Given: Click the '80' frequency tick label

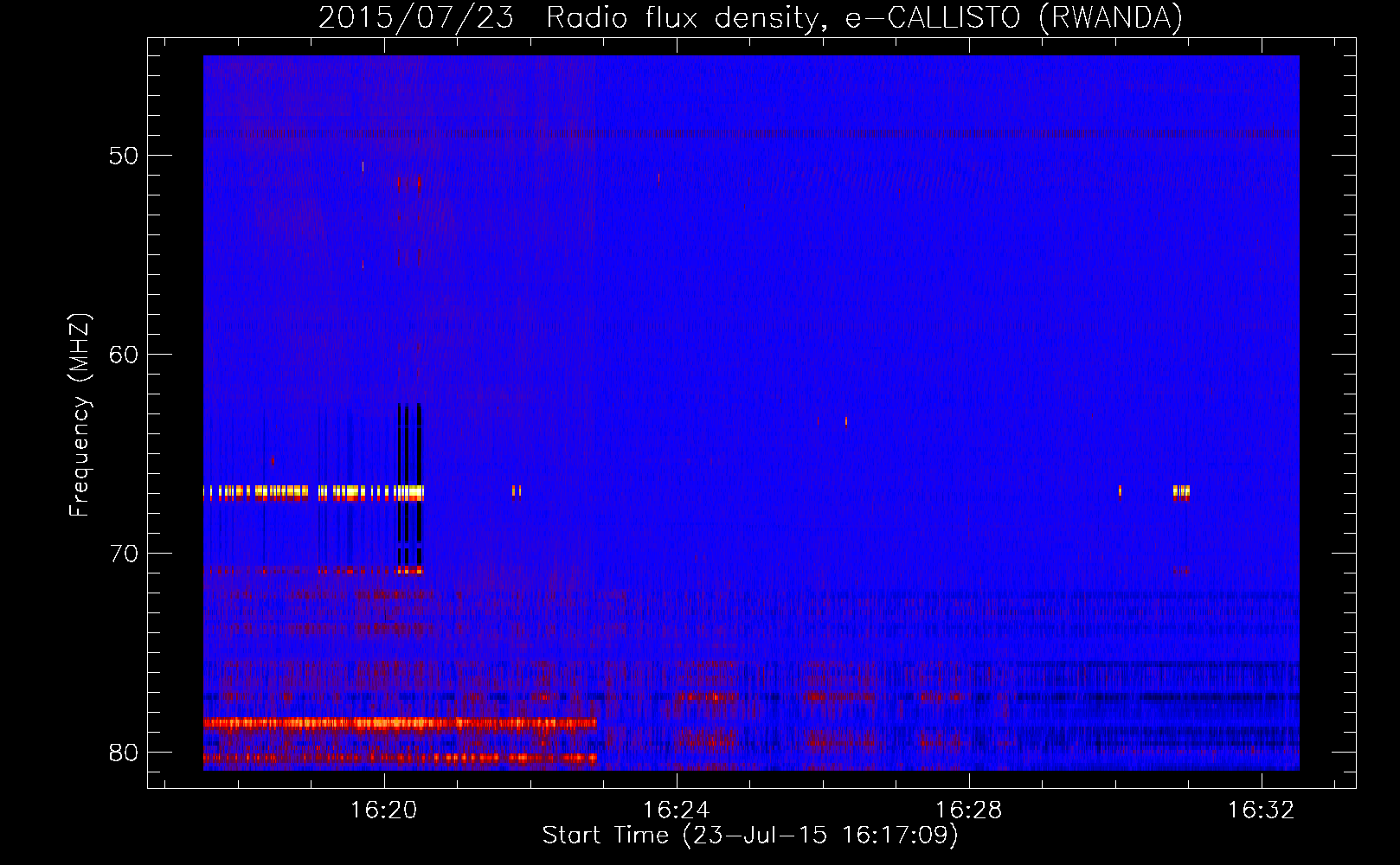Looking at the screenshot, I should (x=124, y=753).
